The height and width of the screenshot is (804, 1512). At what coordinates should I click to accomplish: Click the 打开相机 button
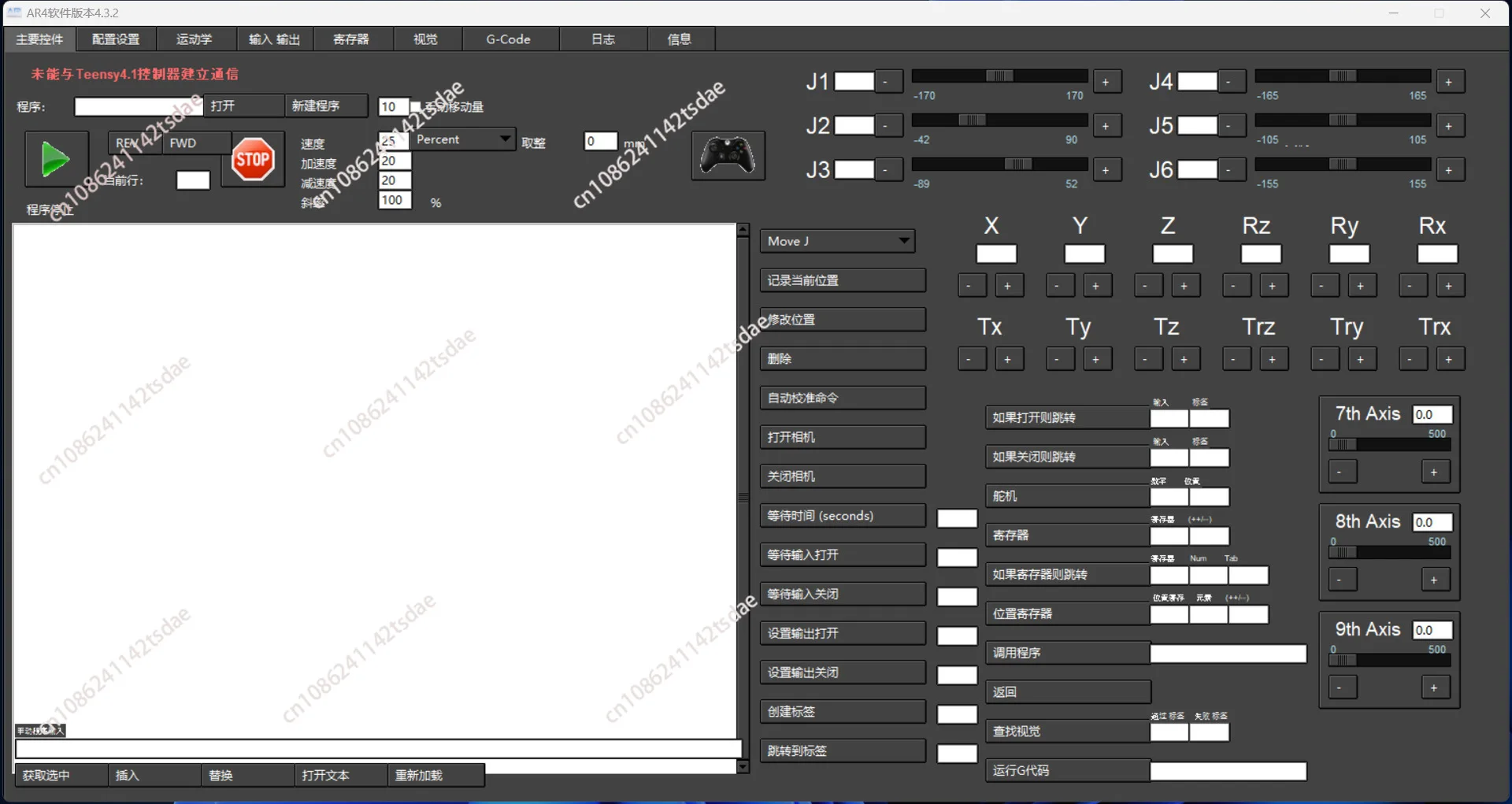coord(843,437)
